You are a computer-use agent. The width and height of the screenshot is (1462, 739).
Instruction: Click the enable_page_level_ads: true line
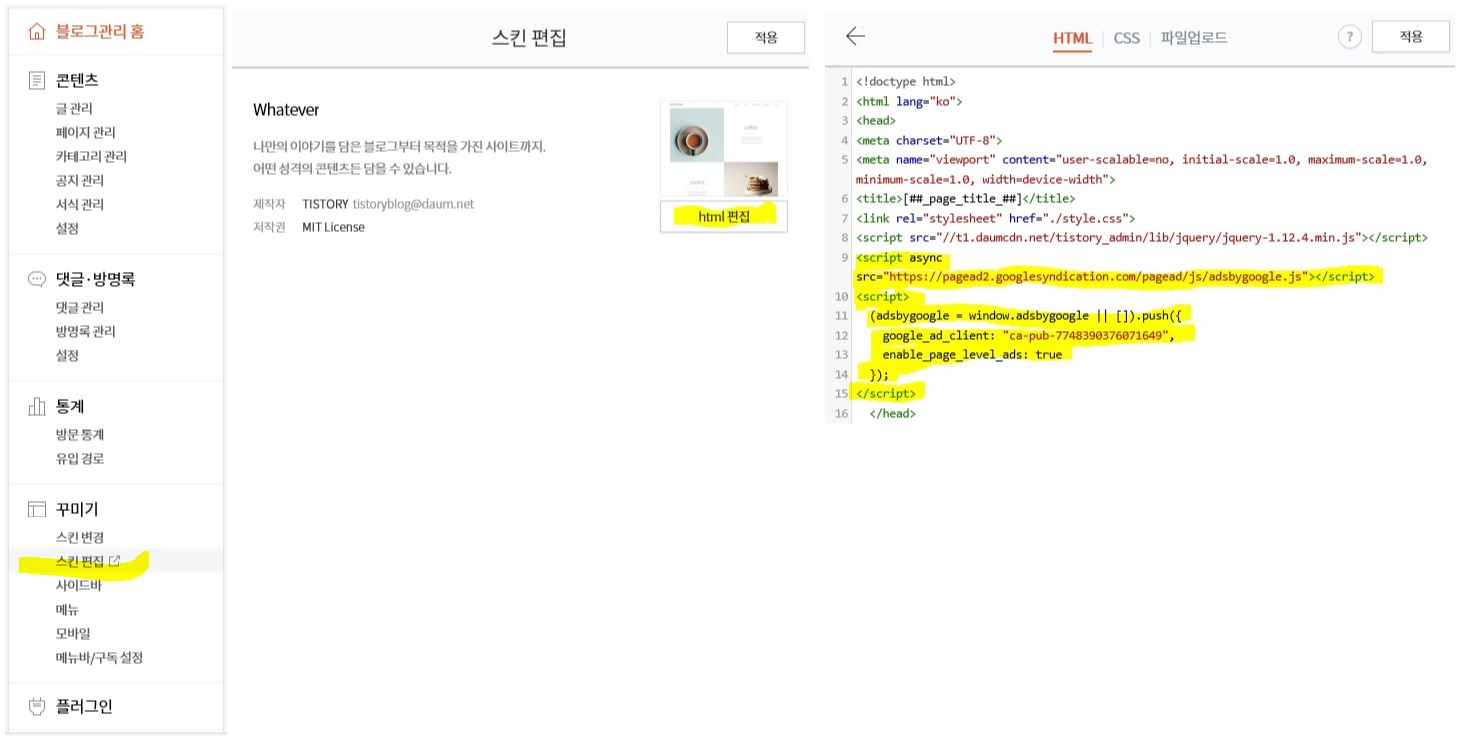tap(972, 354)
